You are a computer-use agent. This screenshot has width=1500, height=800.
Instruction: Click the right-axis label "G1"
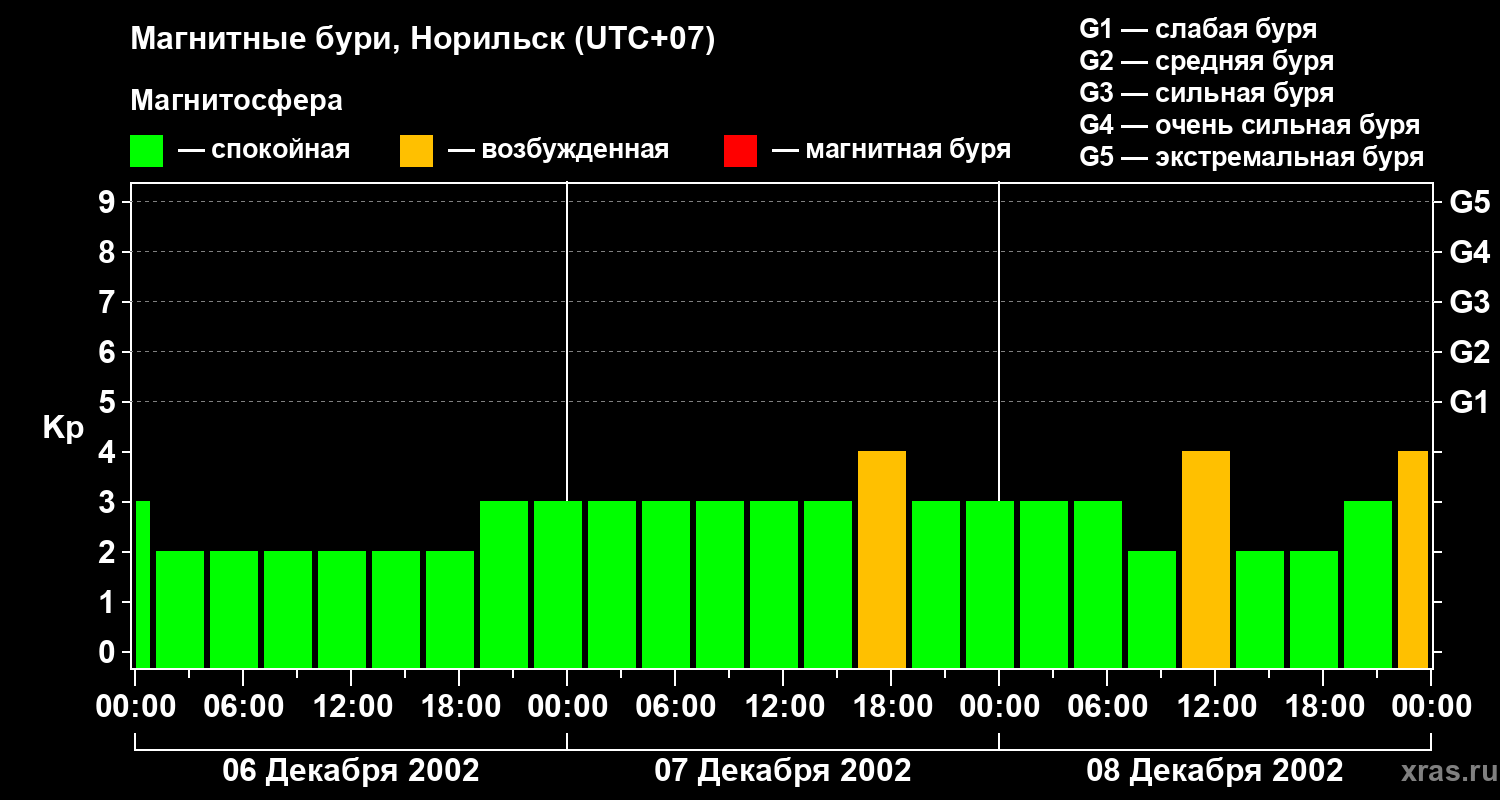point(1469,402)
